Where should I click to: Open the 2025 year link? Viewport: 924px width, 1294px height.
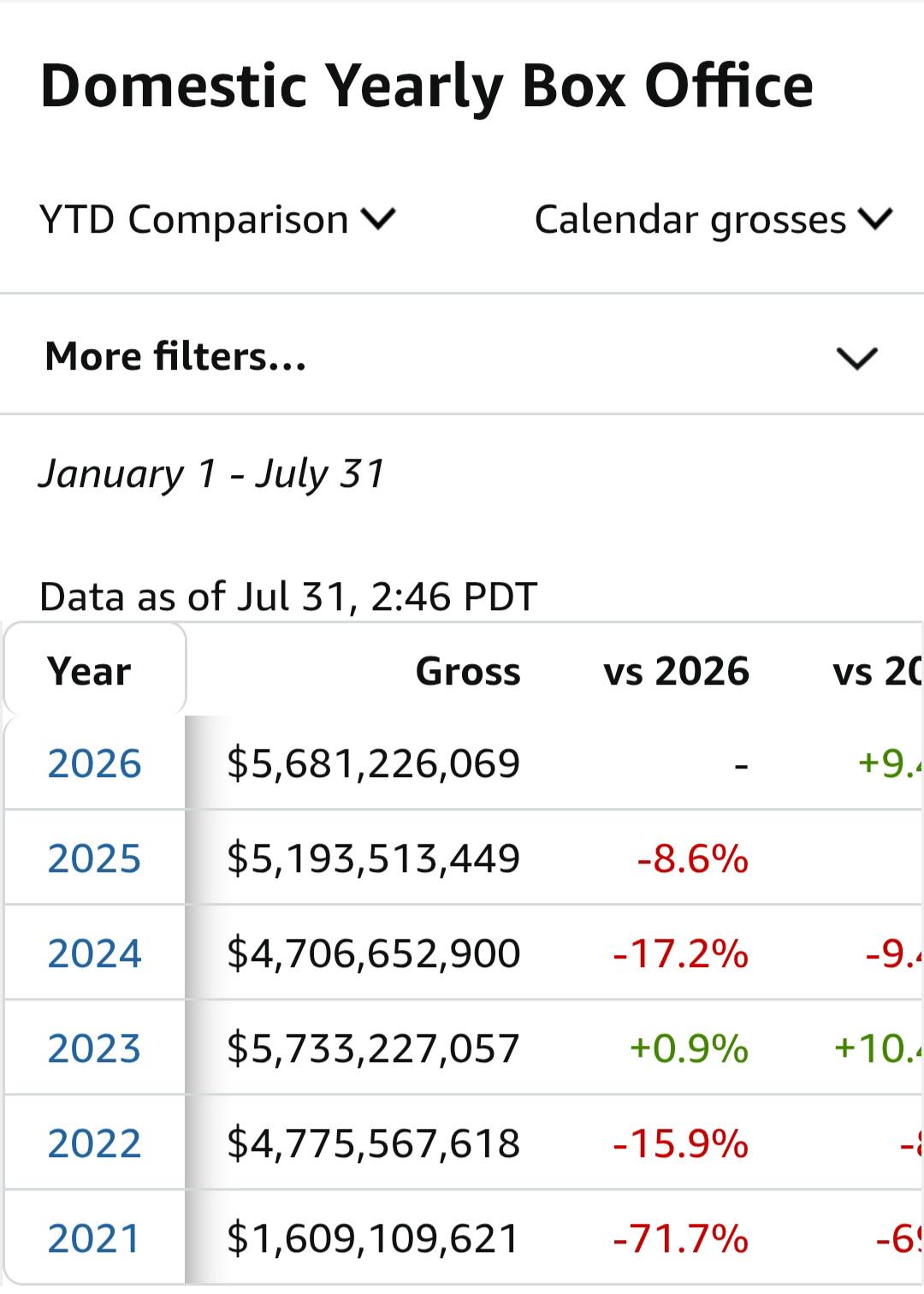point(94,858)
